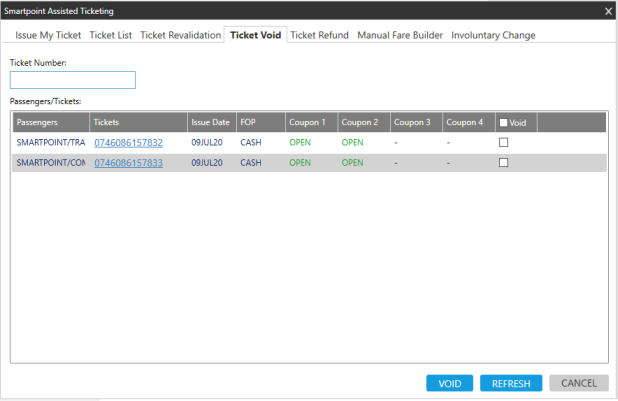This screenshot has height=401, width=618.
Task: Check the Void box for ticket 0746086157833
Action: tap(504, 163)
